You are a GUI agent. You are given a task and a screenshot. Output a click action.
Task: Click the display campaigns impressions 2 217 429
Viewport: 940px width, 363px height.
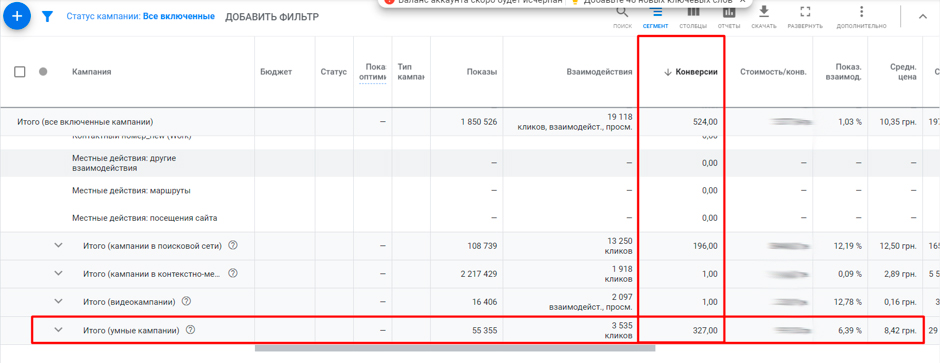(x=478, y=273)
